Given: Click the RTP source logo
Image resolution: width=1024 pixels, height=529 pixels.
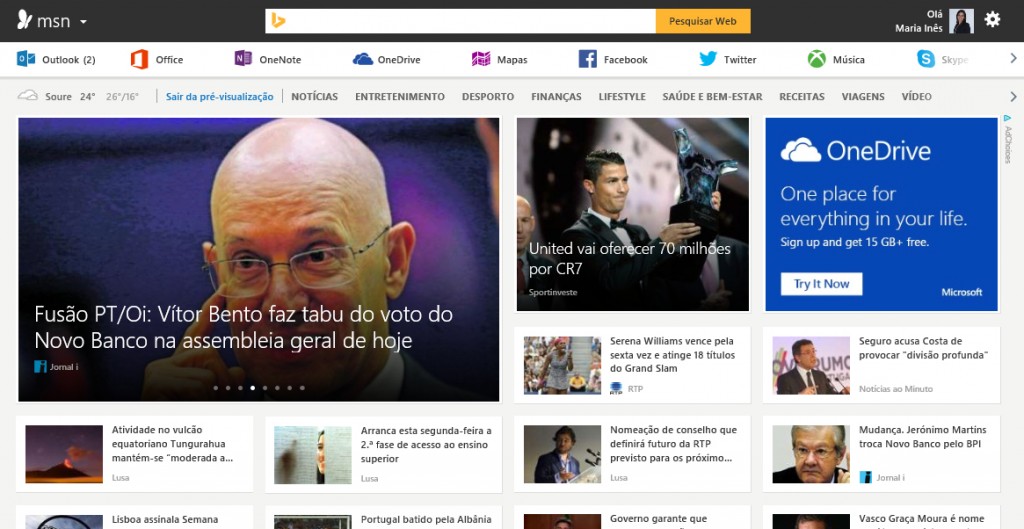Looking at the screenshot, I should click(x=616, y=389).
